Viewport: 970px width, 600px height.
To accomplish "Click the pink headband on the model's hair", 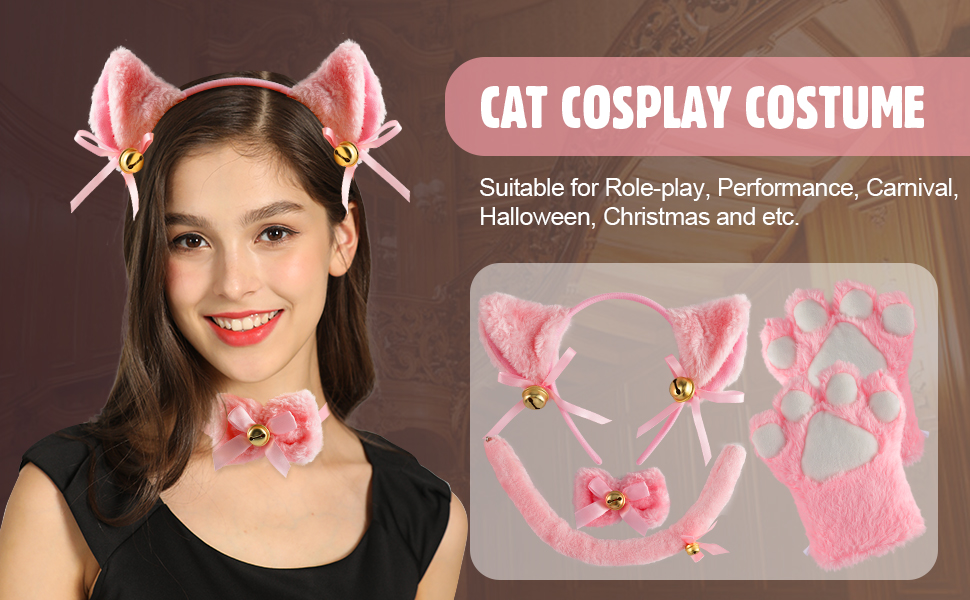I will coord(238,86).
